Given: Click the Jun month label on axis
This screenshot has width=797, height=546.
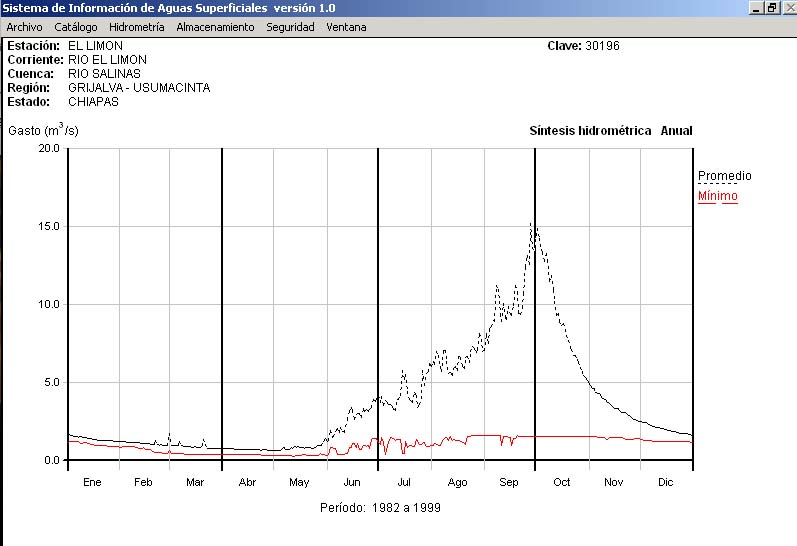Looking at the screenshot, I should click(352, 482).
